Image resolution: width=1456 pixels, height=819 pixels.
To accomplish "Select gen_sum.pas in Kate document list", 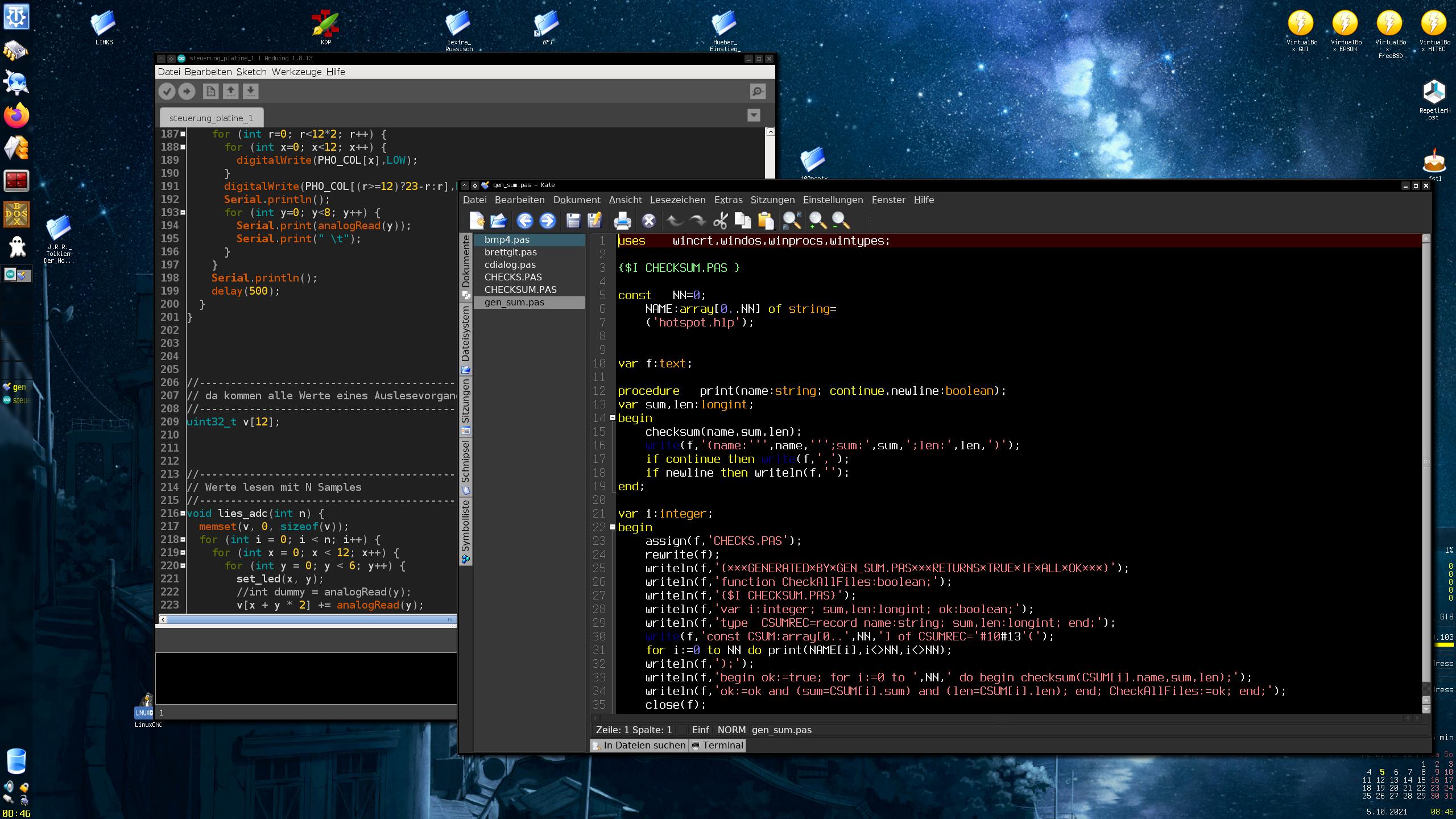I will [530, 303].
